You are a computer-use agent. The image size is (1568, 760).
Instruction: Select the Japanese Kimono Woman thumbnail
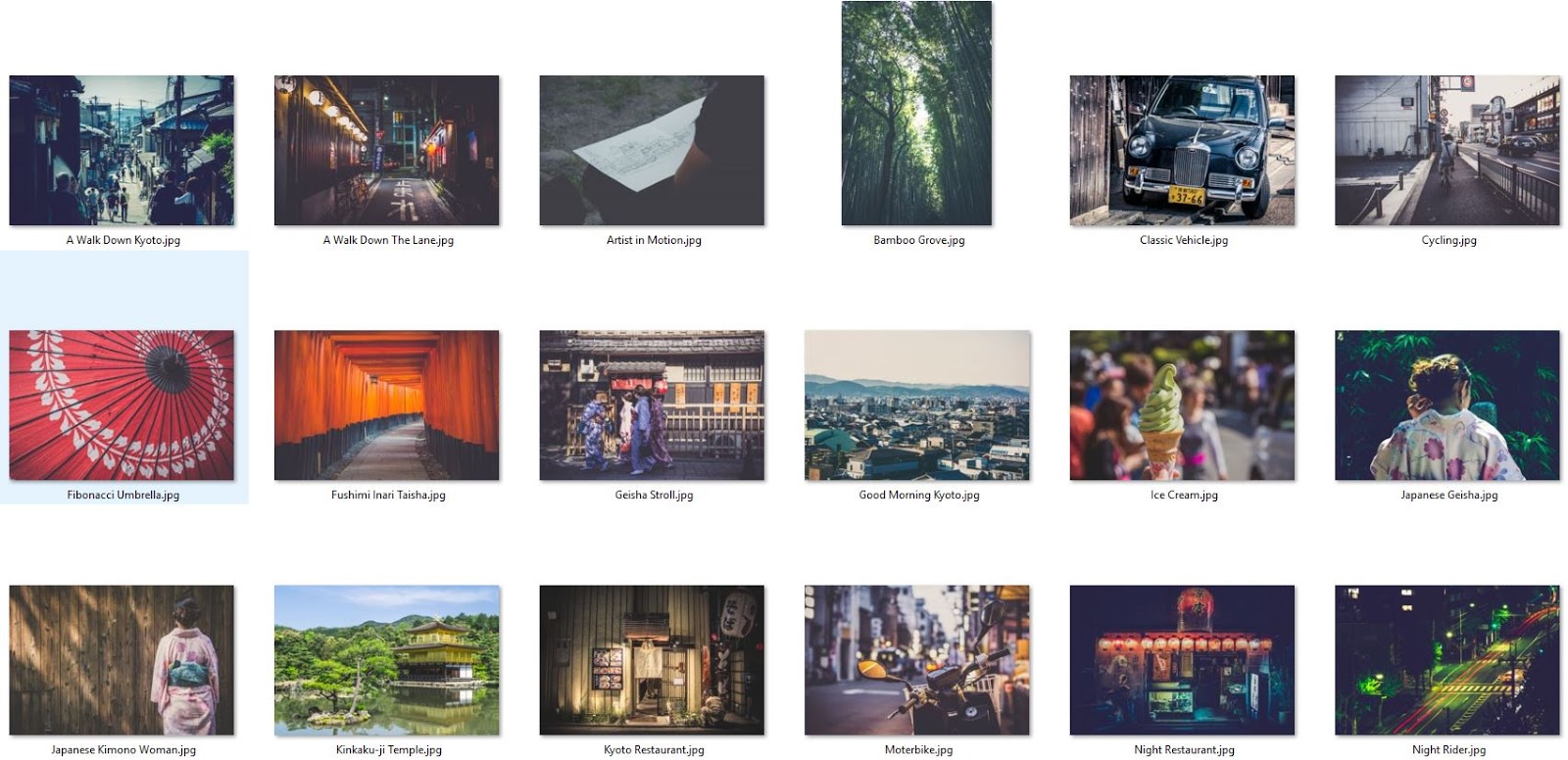122,660
